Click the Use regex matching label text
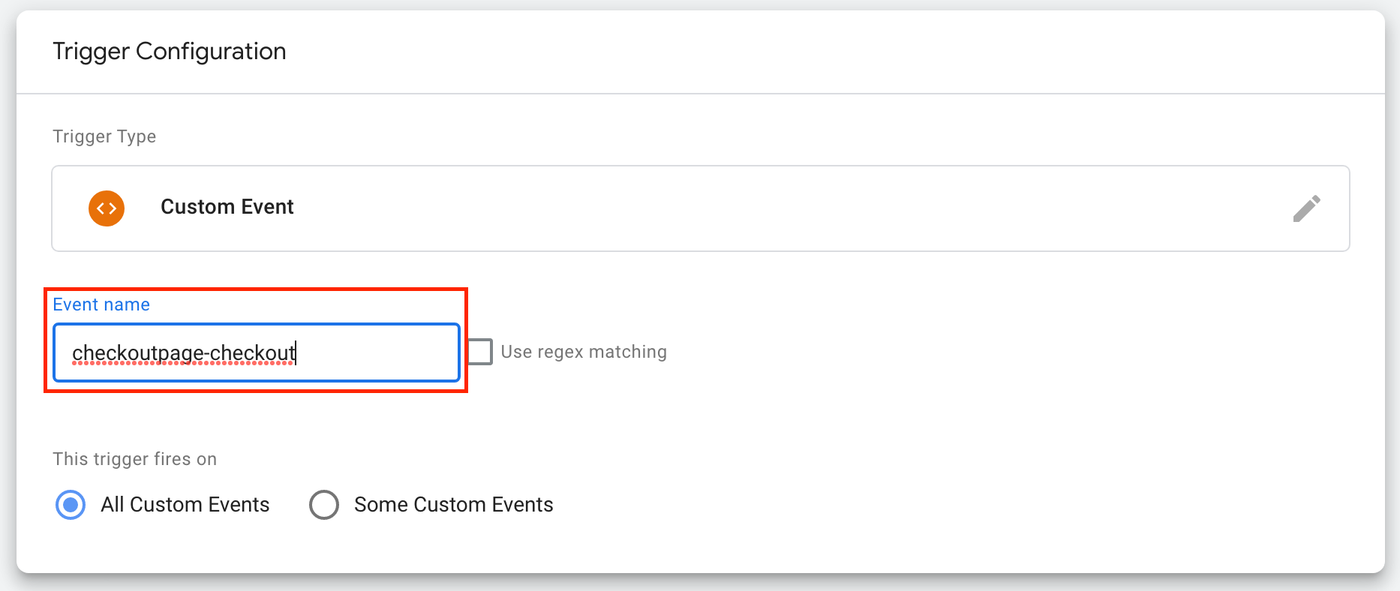Viewport: 1400px width, 591px height. 583,352
